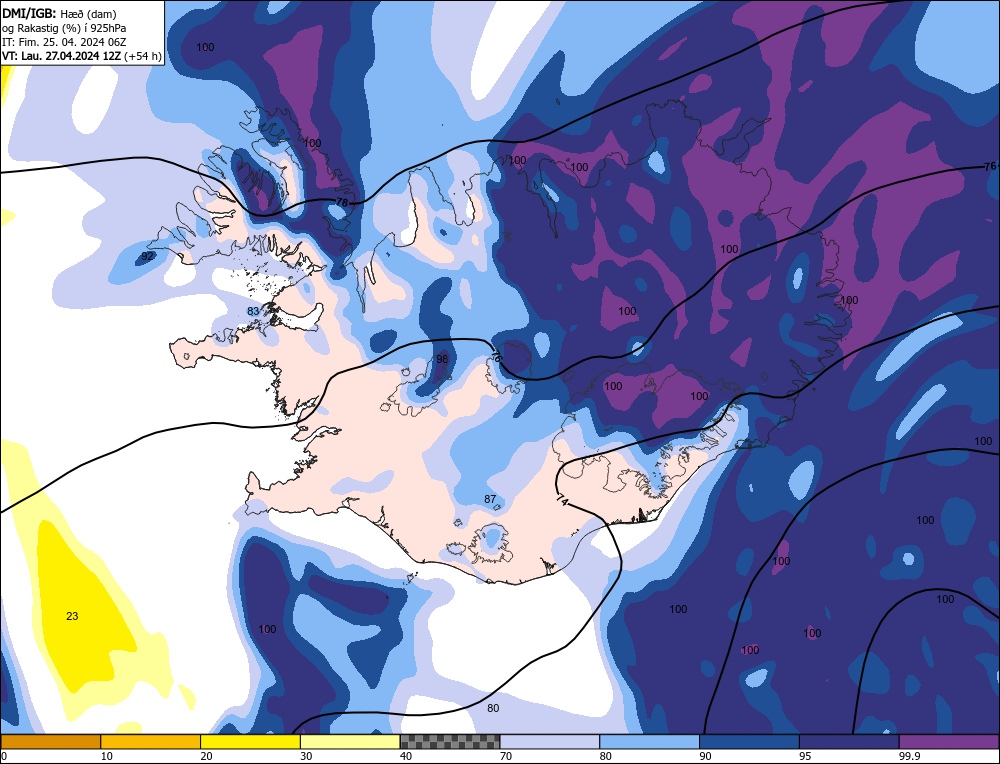Click the contour label 78
1000x764 pixels.
(342, 203)
